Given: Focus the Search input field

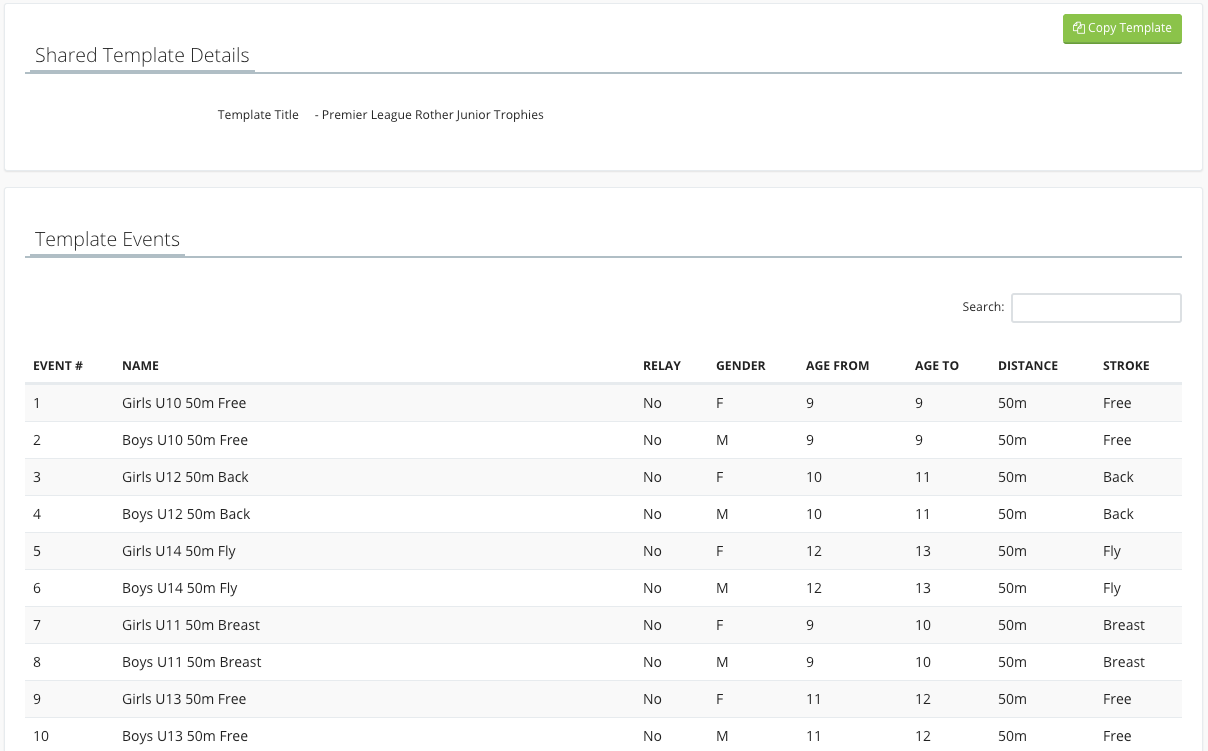Looking at the screenshot, I should [1096, 308].
